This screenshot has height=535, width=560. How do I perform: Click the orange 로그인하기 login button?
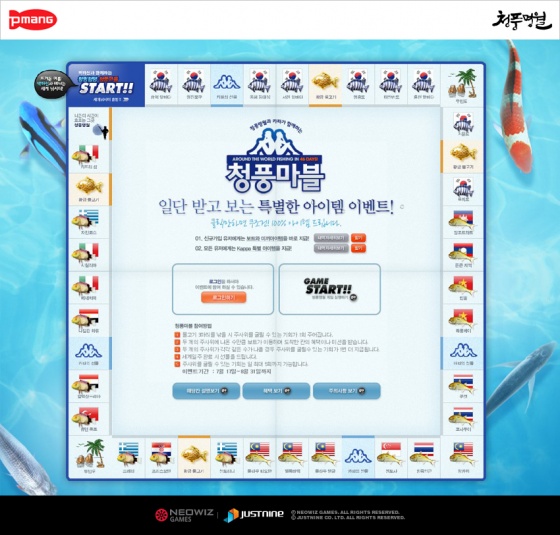pos(224,297)
